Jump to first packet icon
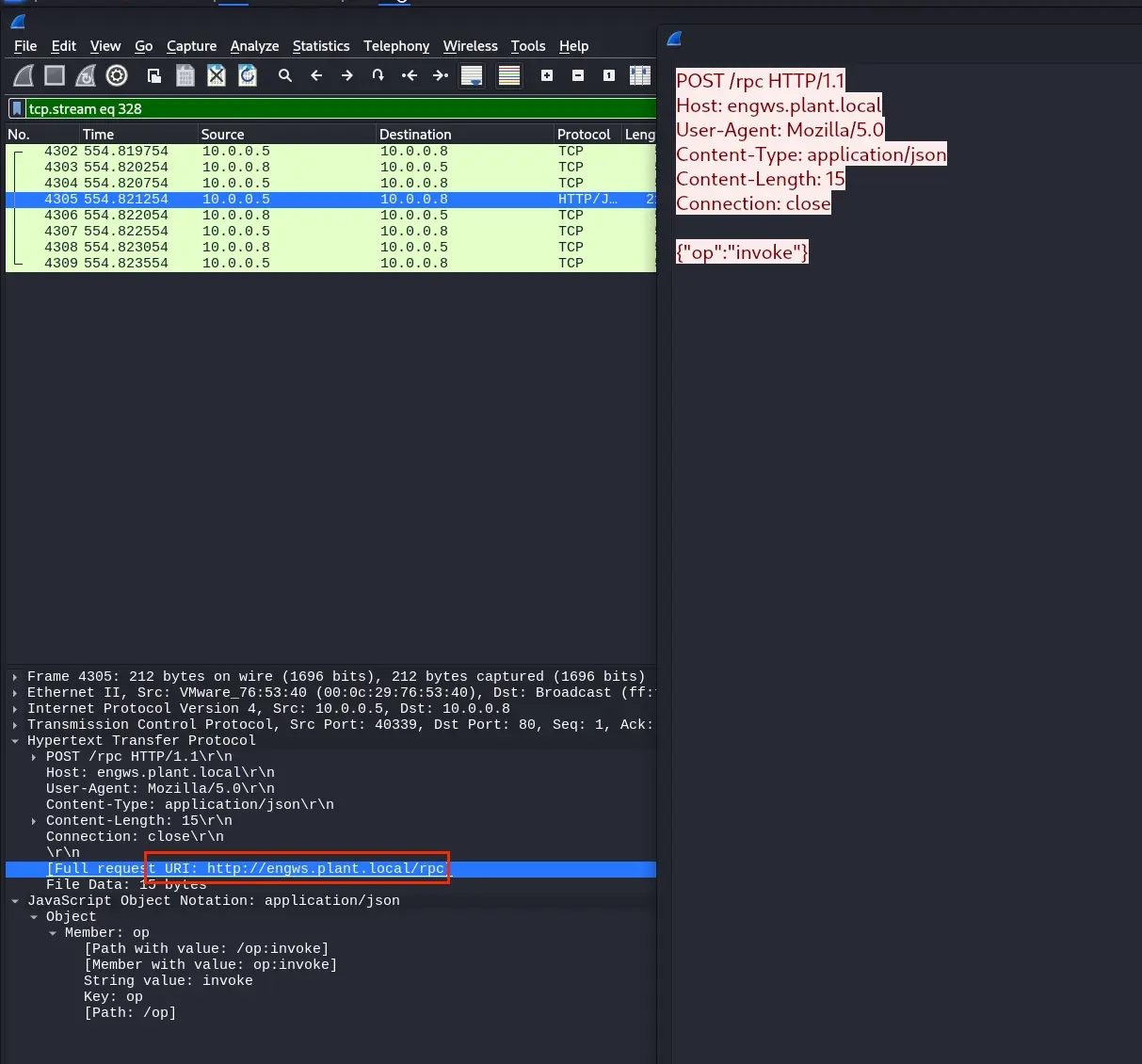This screenshot has width=1142, height=1064. (x=410, y=75)
